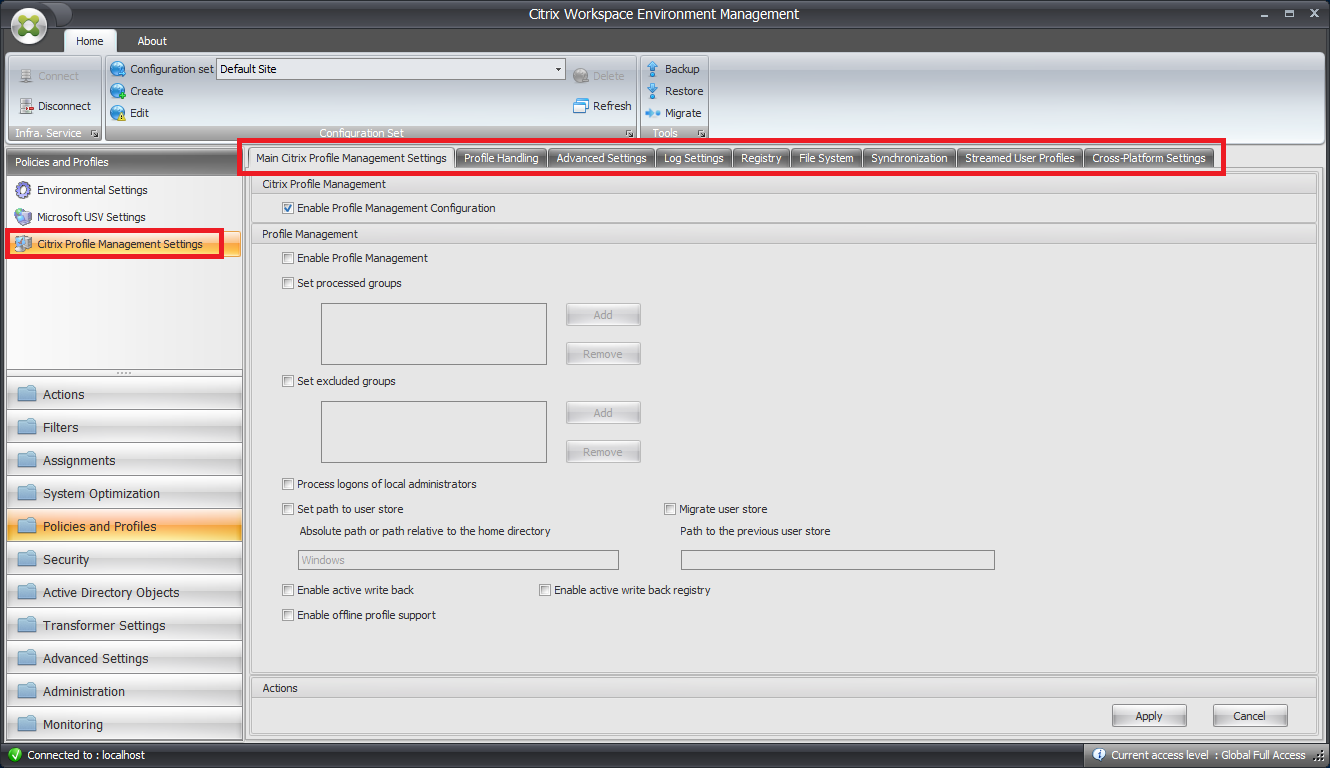The image size is (1330, 768).
Task: Click the Transformer Settings folder icon
Action: [27, 625]
